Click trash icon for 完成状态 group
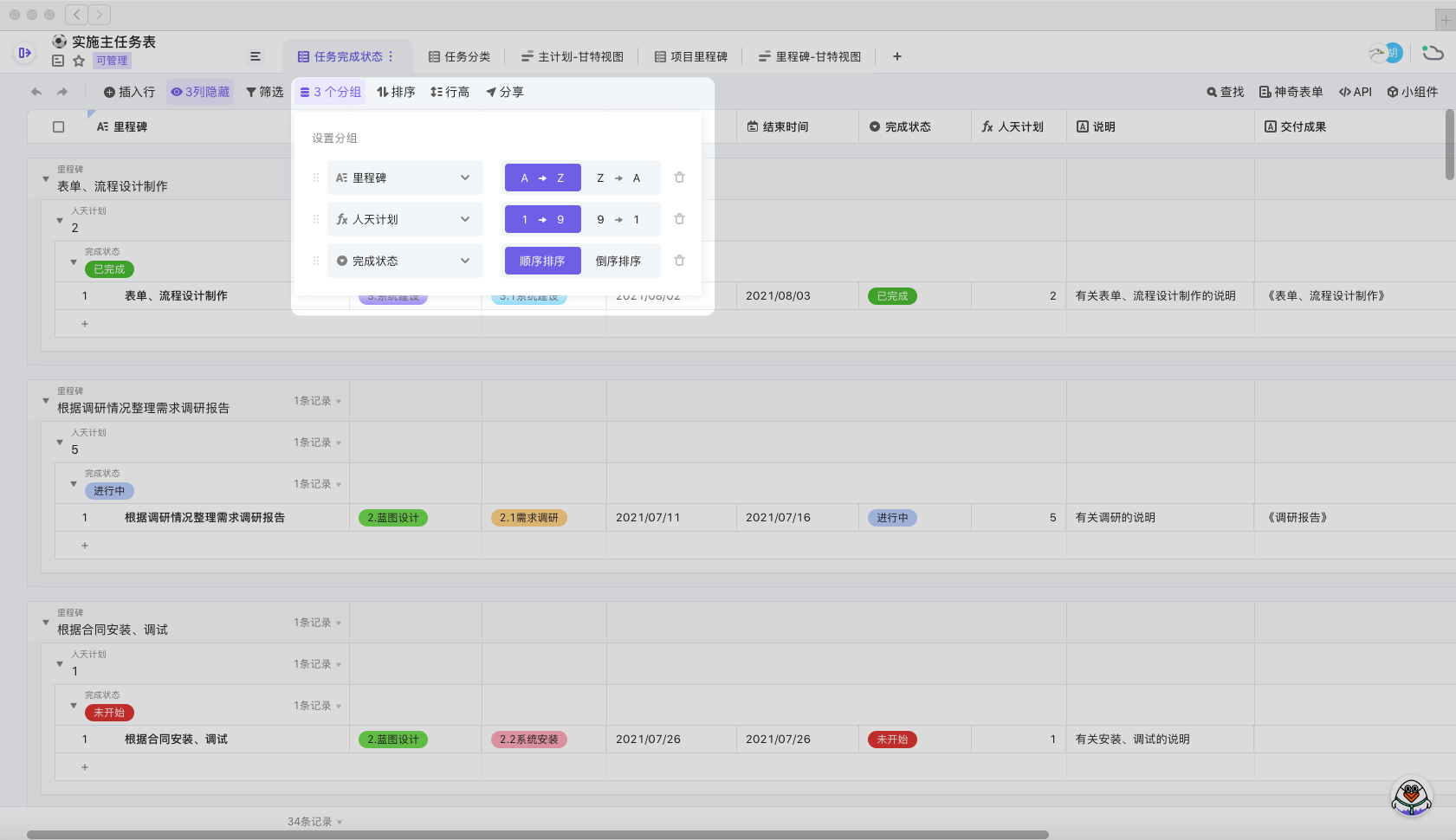1456x840 pixels. point(679,261)
